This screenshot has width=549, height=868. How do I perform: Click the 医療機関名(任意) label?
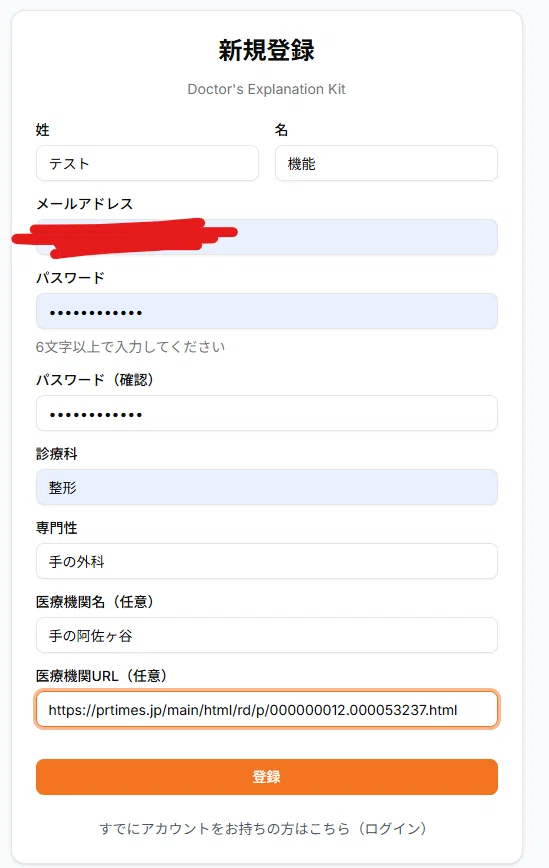pyautogui.click(x=95, y=602)
